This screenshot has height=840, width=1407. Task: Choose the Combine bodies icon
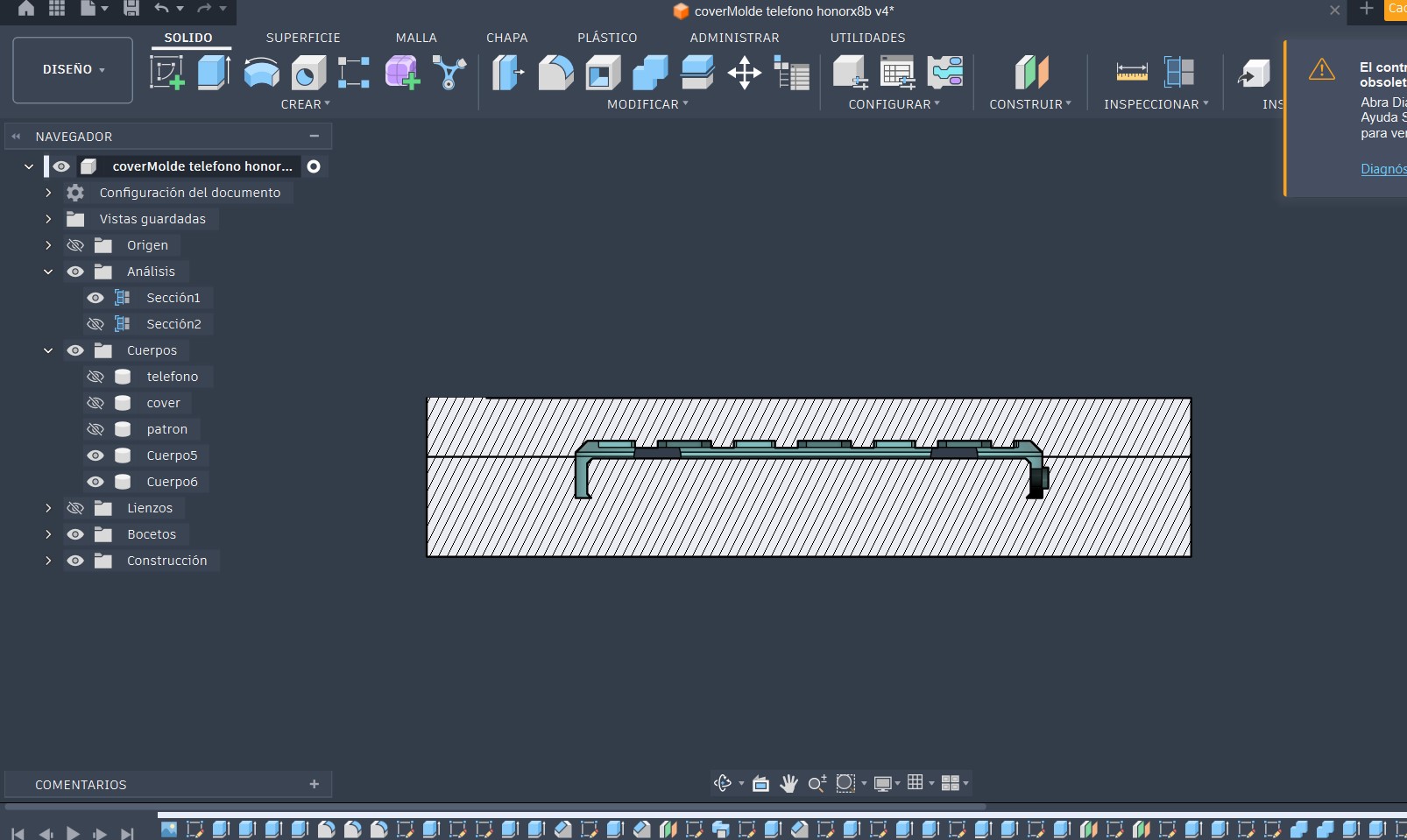tap(650, 73)
